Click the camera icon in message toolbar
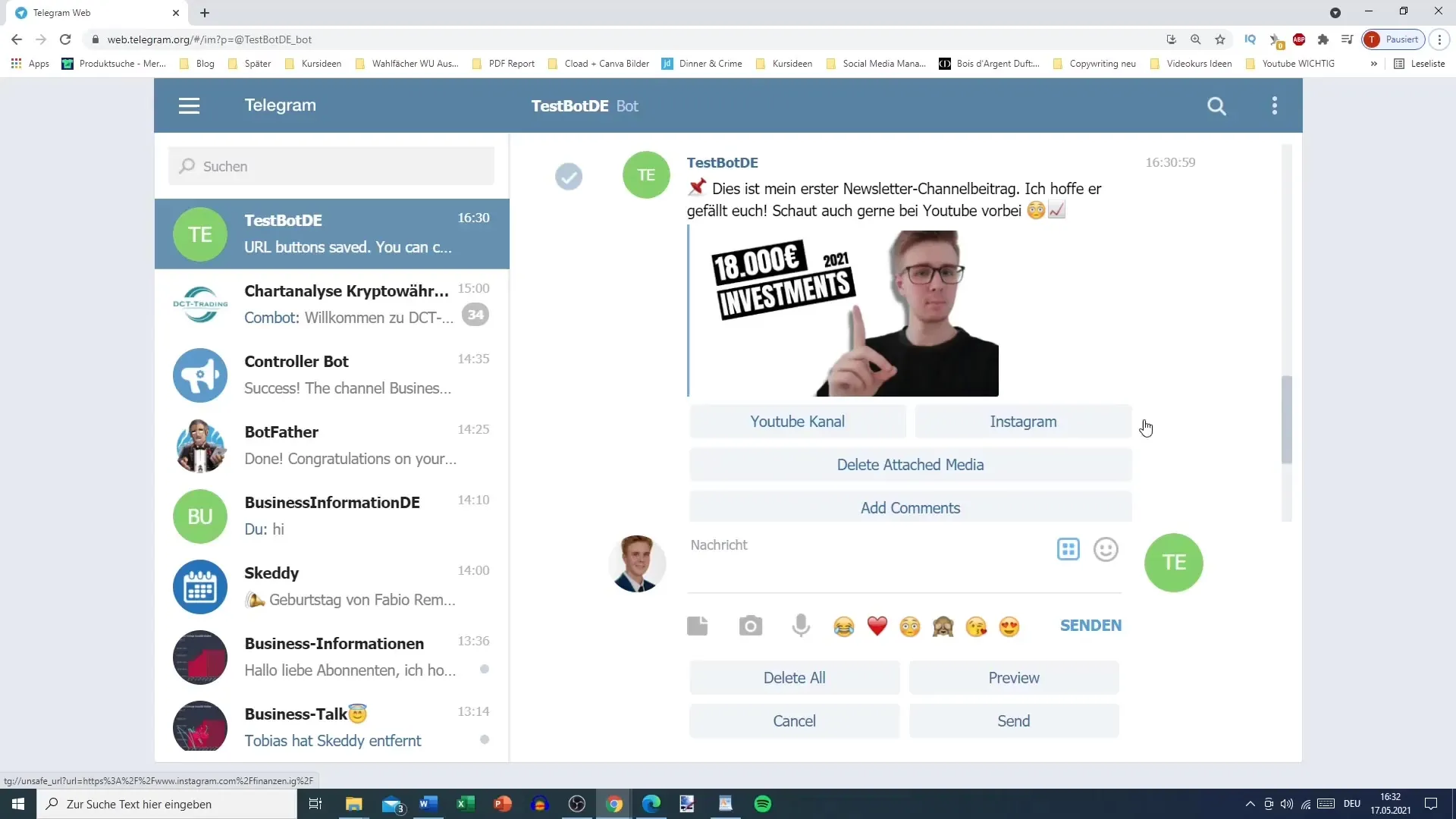The height and width of the screenshot is (819, 1456). pos(751,625)
